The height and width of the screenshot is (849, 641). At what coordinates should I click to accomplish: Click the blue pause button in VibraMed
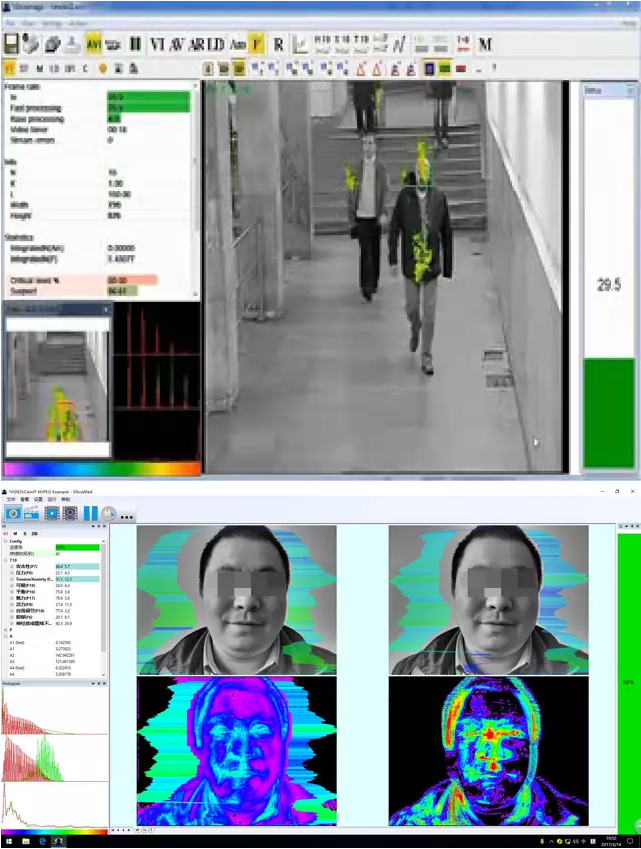click(x=90, y=513)
